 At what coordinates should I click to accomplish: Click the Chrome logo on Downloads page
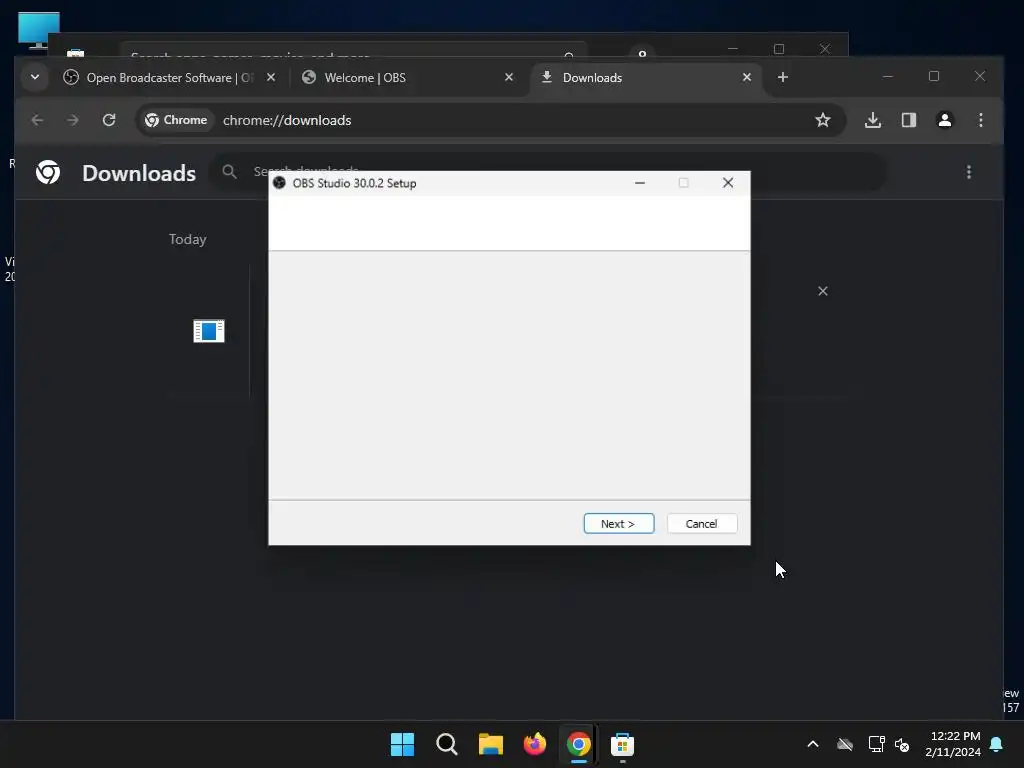pyautogui.click(x=48, y=172)
